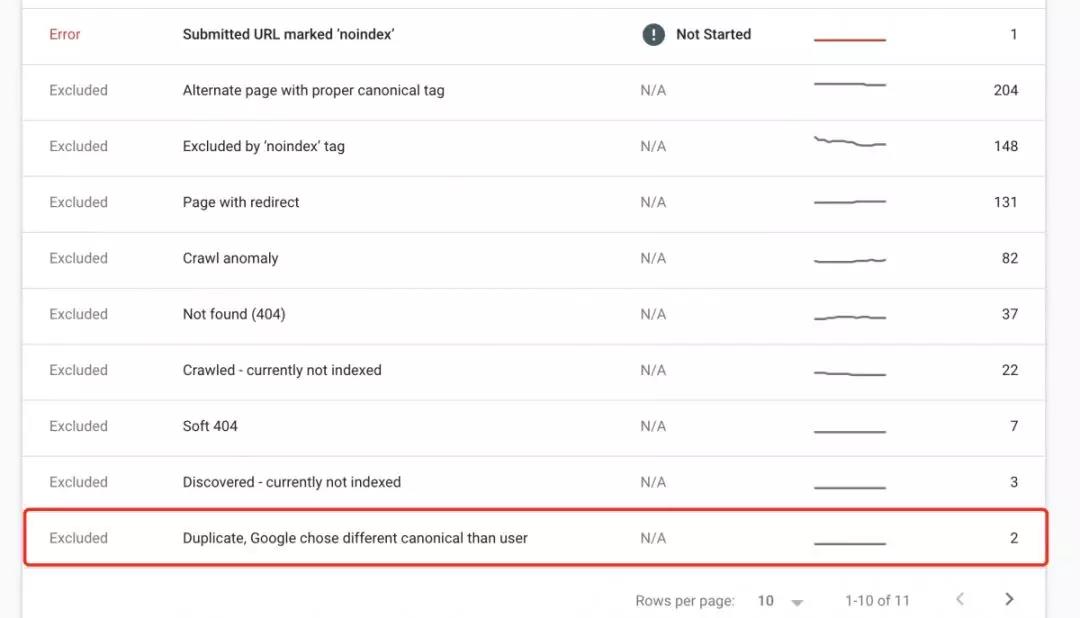Click the trend chart on the highlighted duplicate canonical row
This screenshot has height=618, width=1080.
pos(850,538)
